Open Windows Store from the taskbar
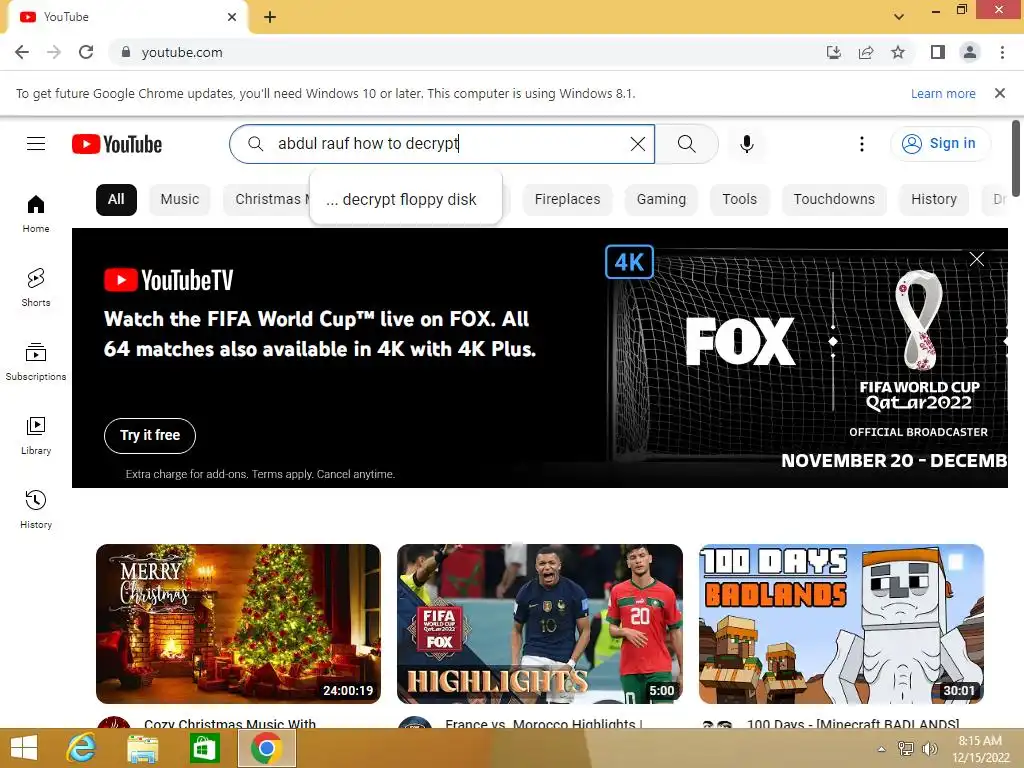The image size is (1024, 768). coord(204,748)
